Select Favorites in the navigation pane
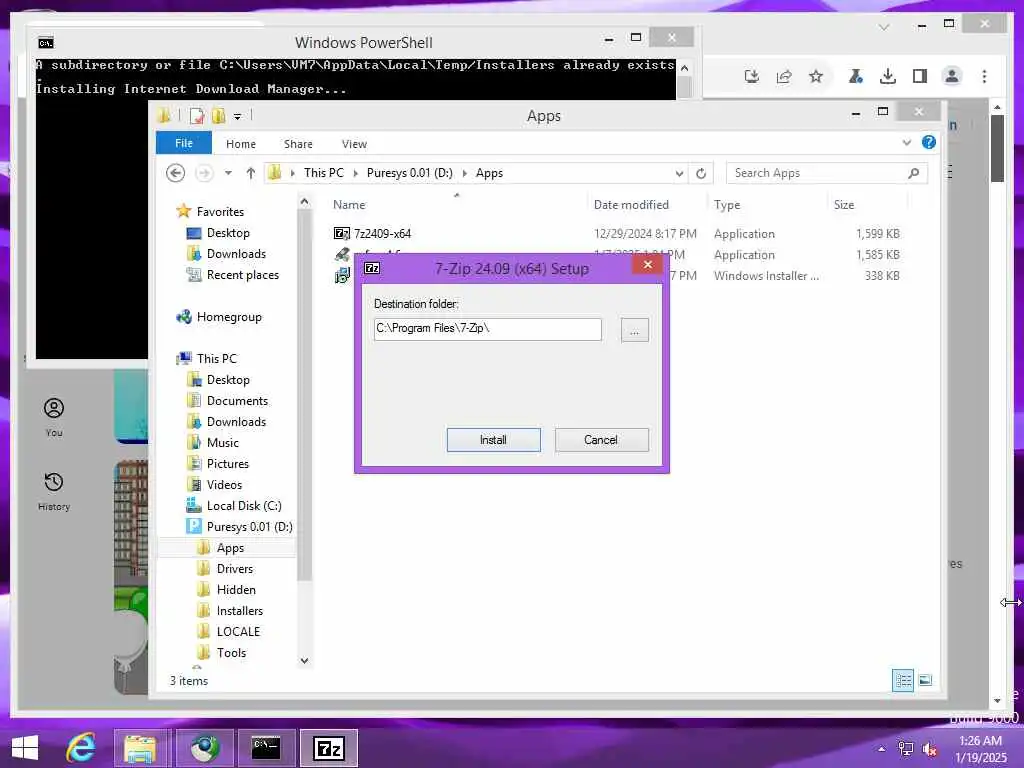Image resolution: width=1024 pixels, height=768 pixels. (x=220, y=212)
